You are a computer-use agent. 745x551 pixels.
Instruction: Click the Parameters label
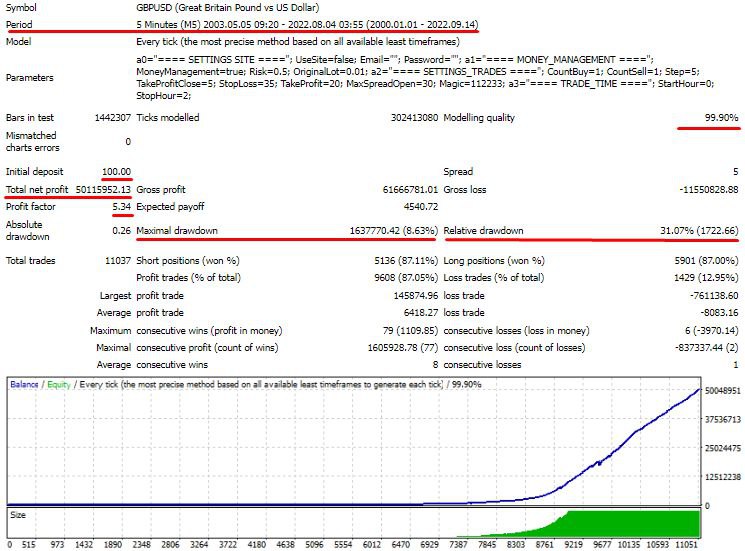click(x=29, y=77)
